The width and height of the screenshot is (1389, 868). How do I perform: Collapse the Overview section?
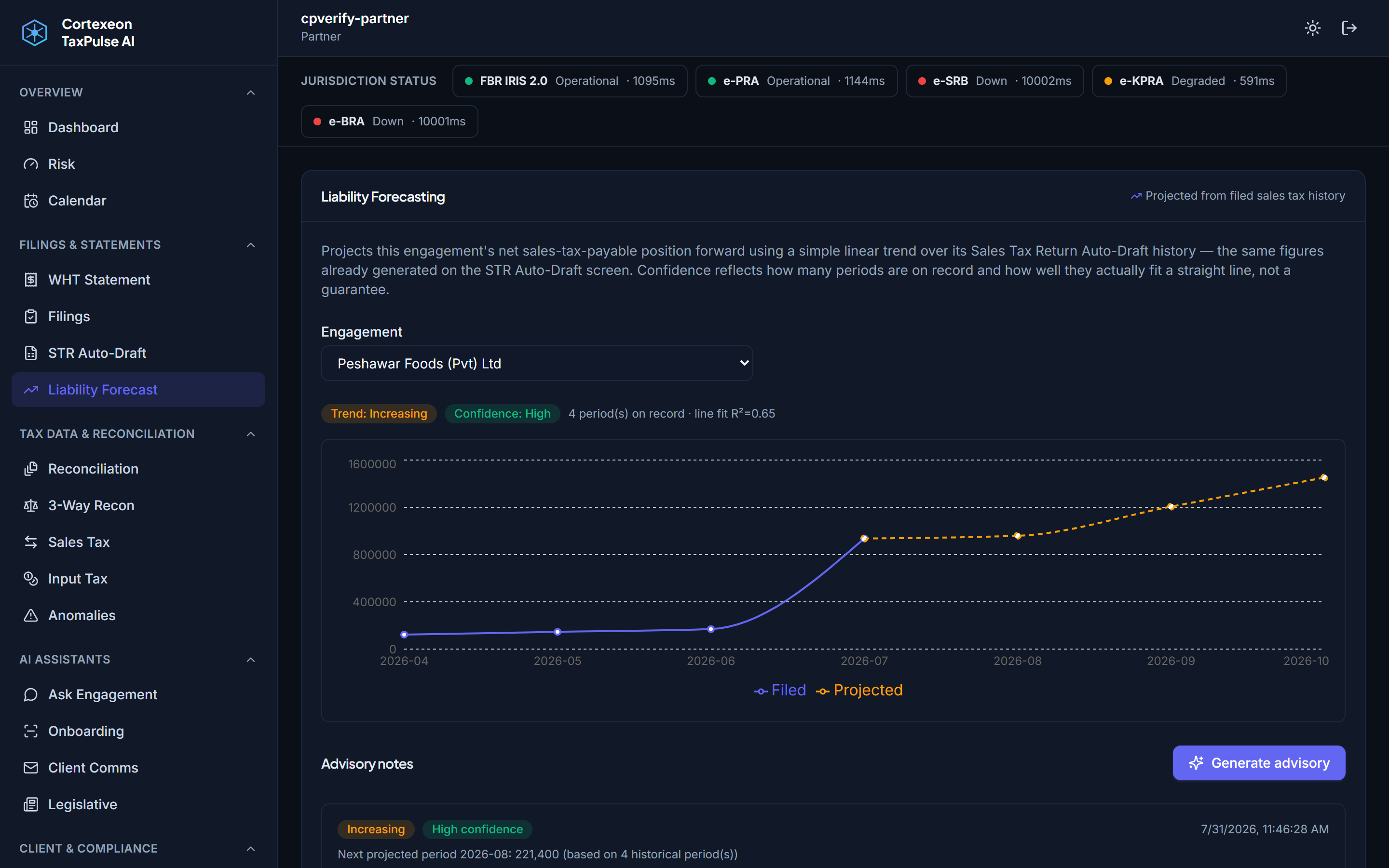coord(251,93)
